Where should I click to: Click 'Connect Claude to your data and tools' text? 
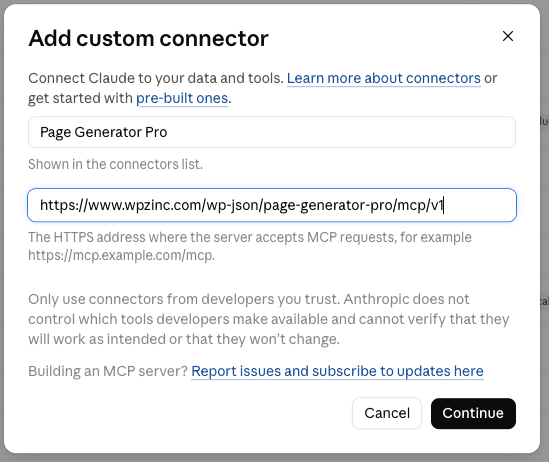coord(156,78)
